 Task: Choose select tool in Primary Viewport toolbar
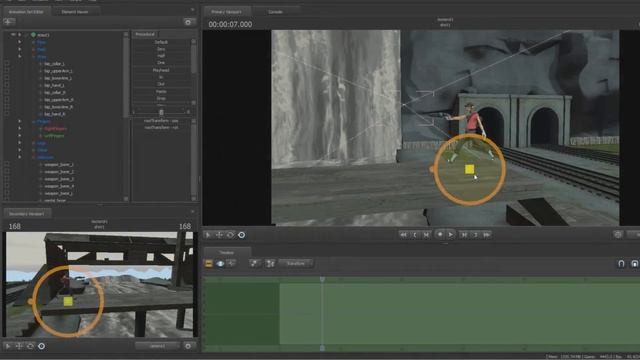(208, 235)
